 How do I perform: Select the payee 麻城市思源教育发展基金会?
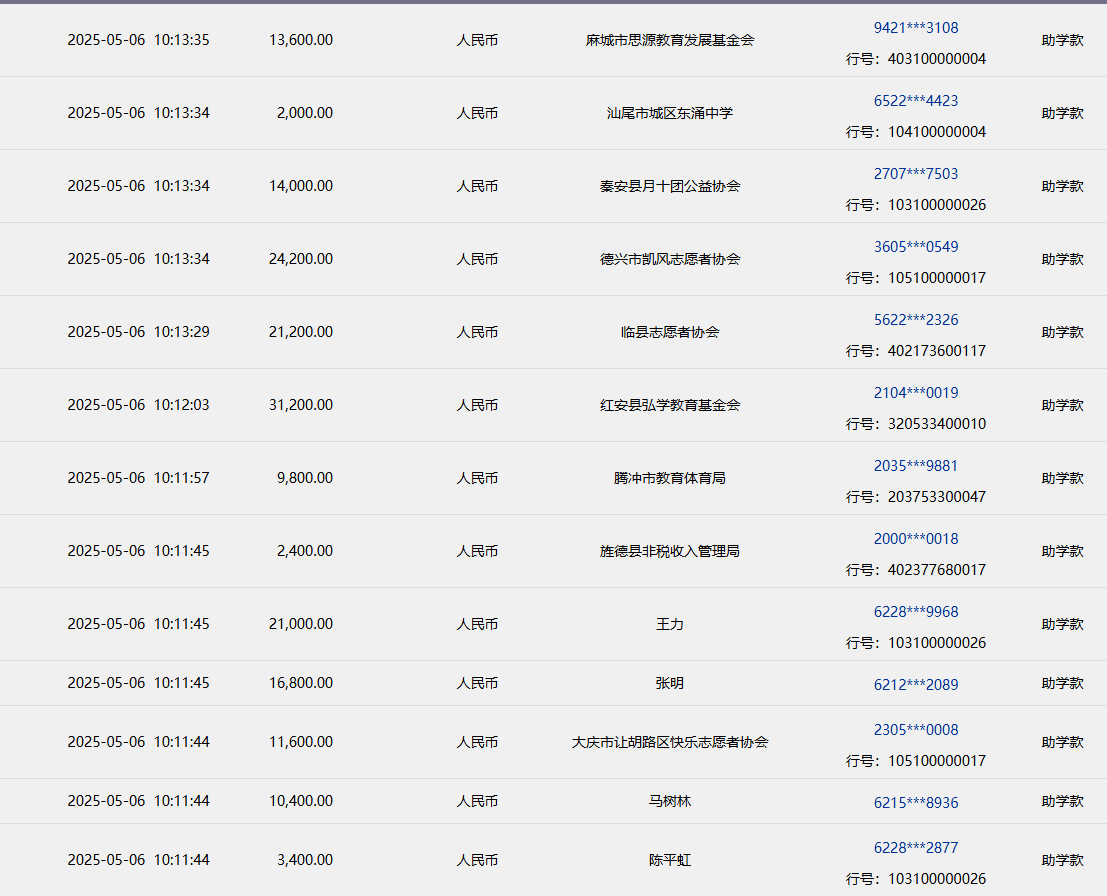669,40
